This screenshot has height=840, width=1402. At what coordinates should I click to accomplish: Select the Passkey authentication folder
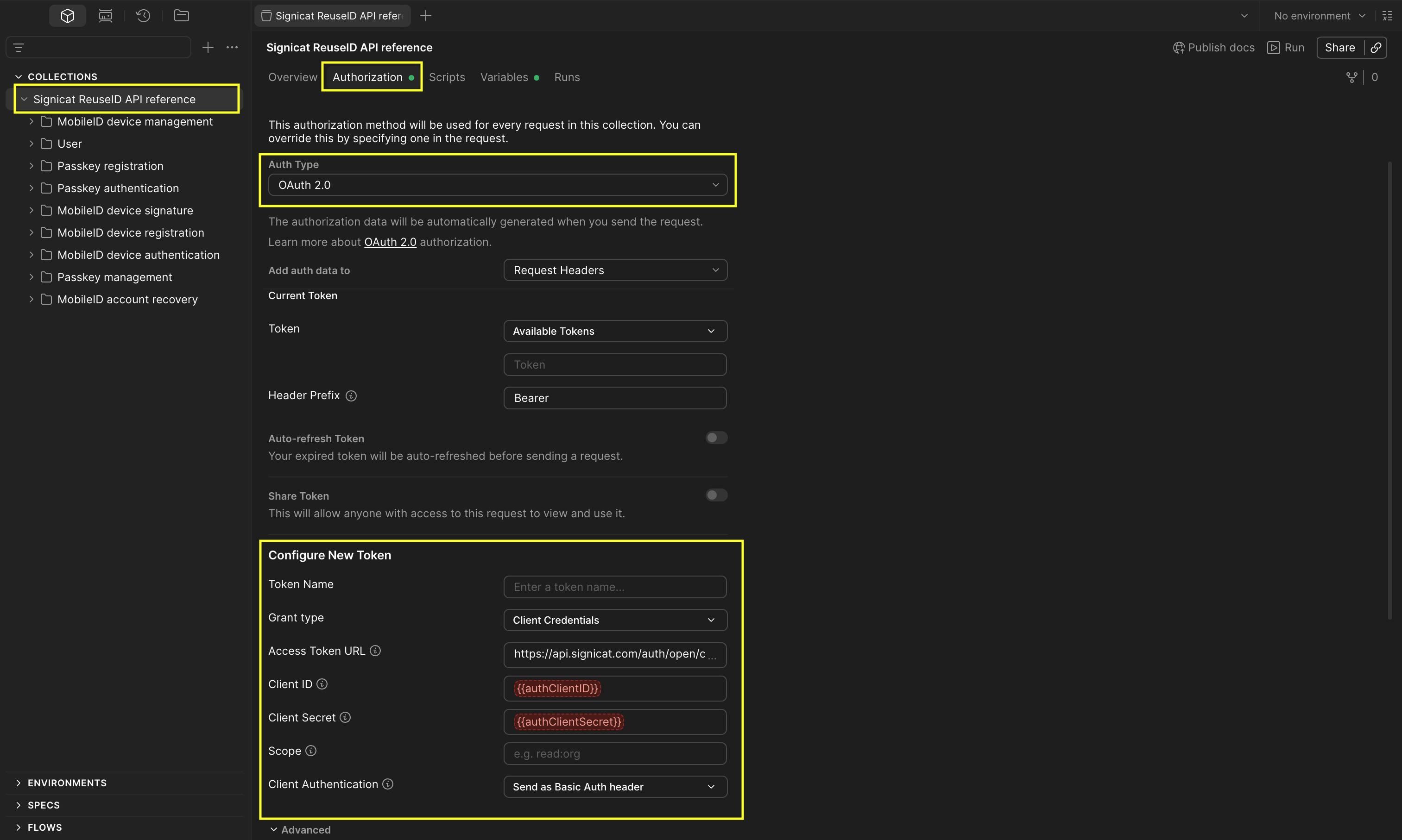118,188
